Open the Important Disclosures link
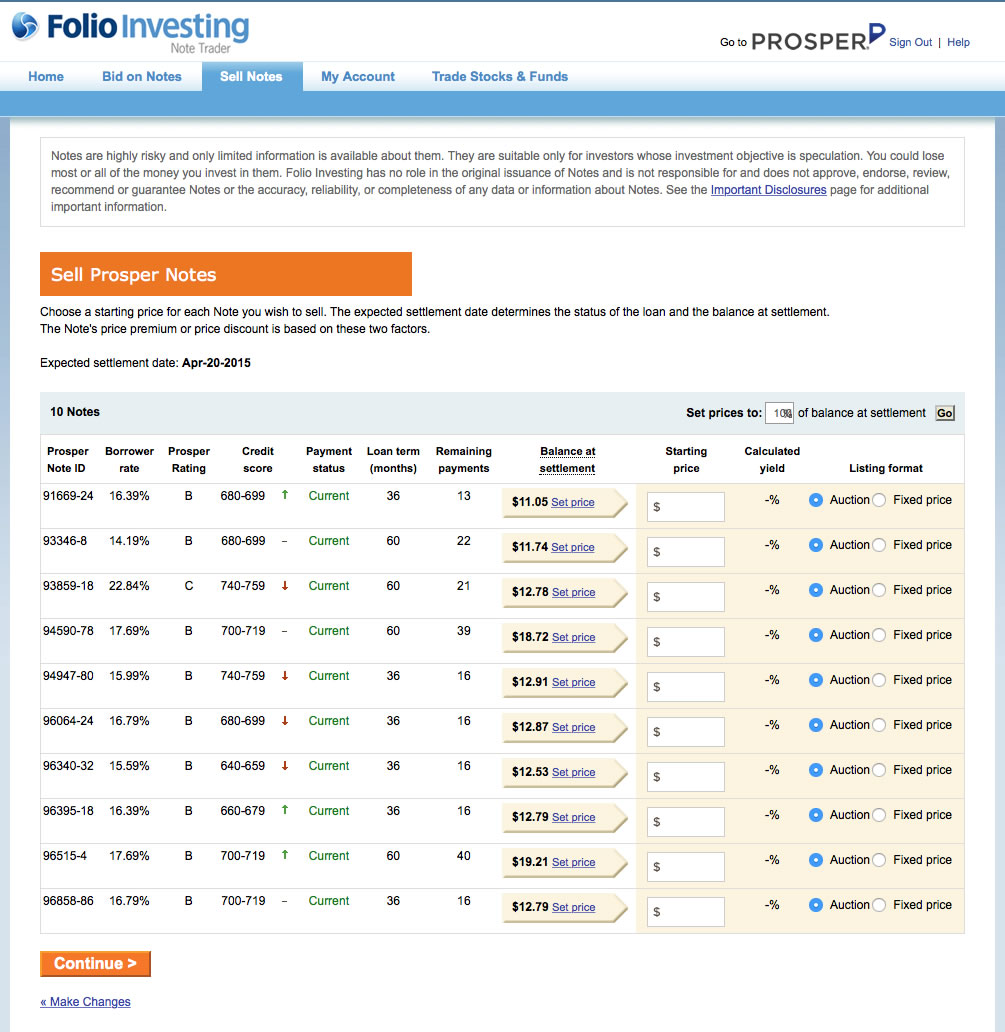 pos(768,190)
